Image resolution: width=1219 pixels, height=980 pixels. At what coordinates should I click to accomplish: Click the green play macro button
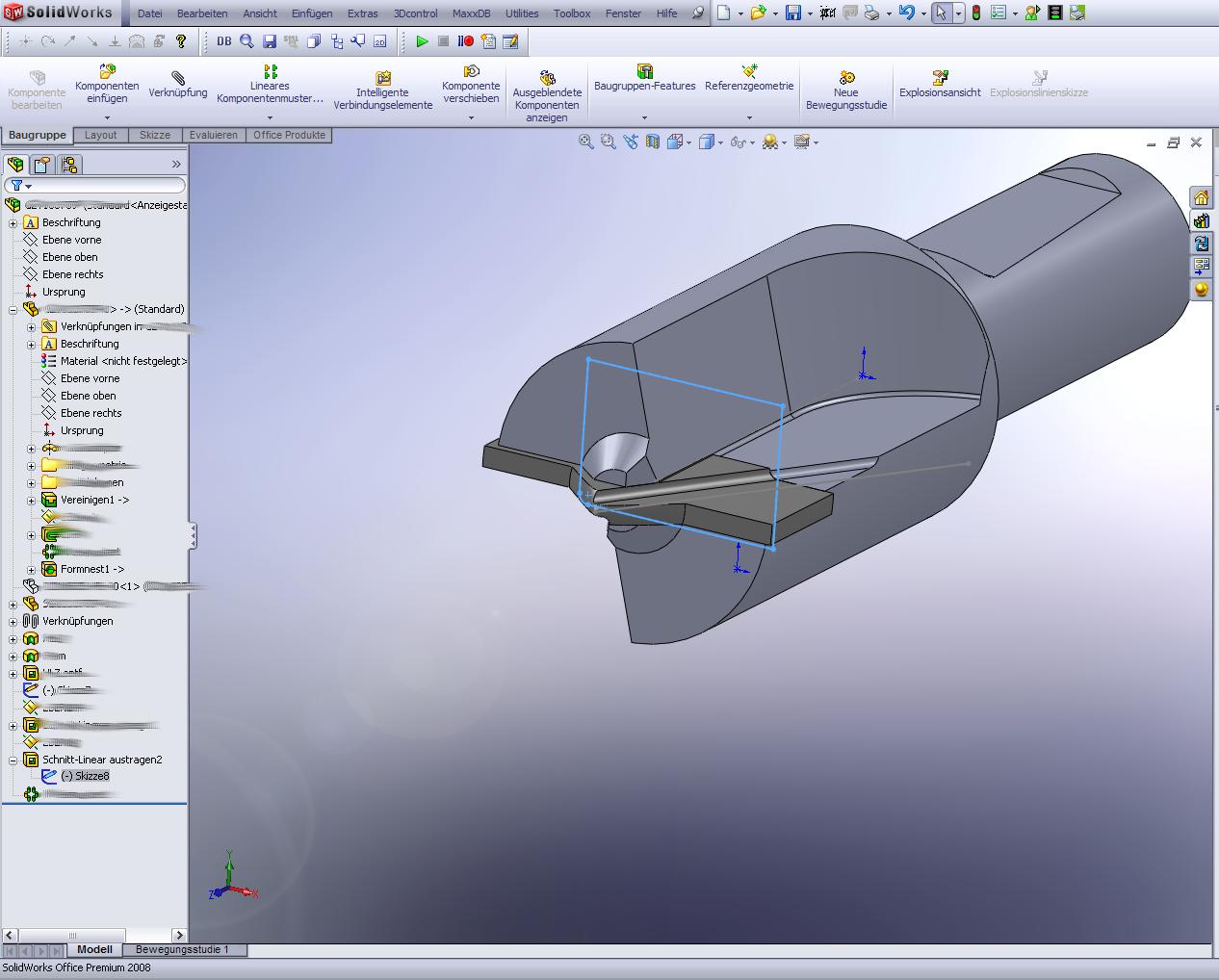(x=422, y=41)
